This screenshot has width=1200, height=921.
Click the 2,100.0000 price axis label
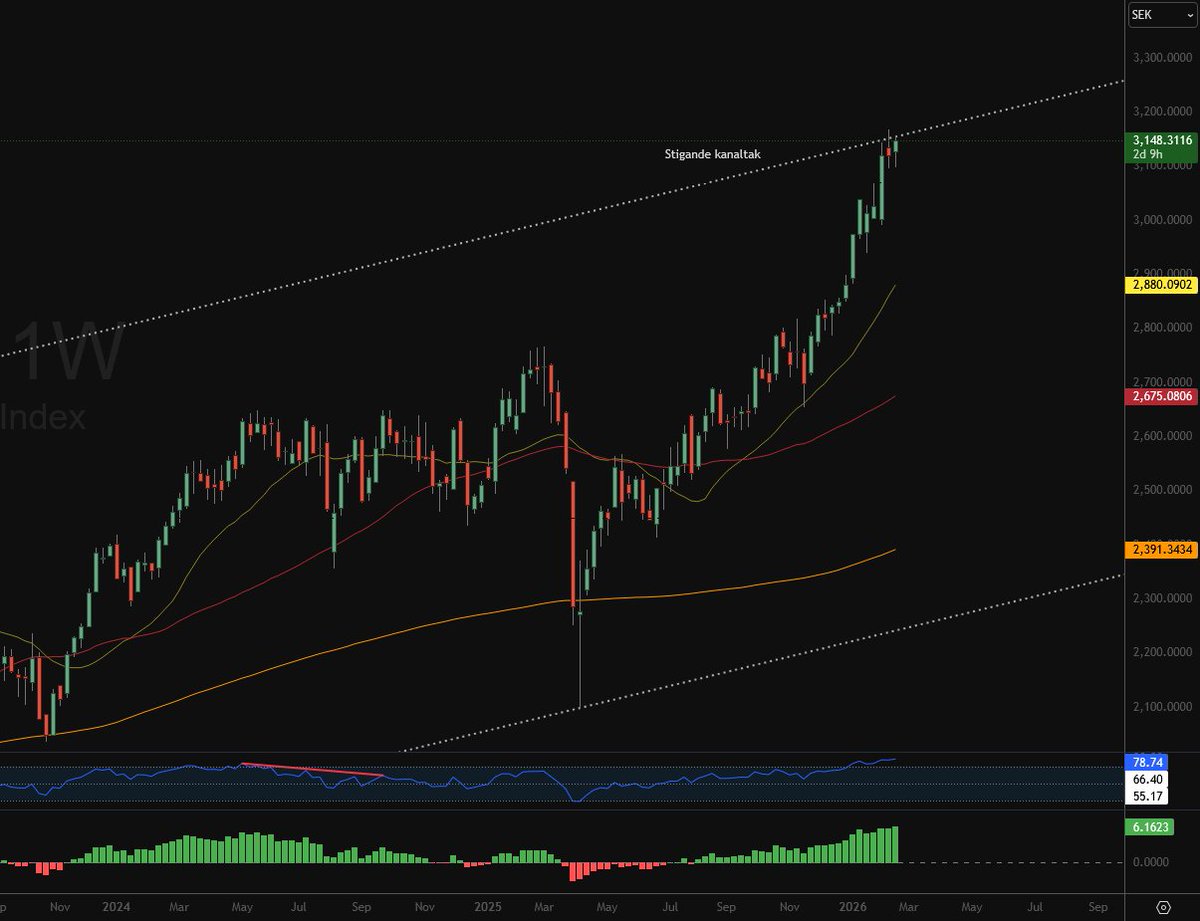[1162, 706]
